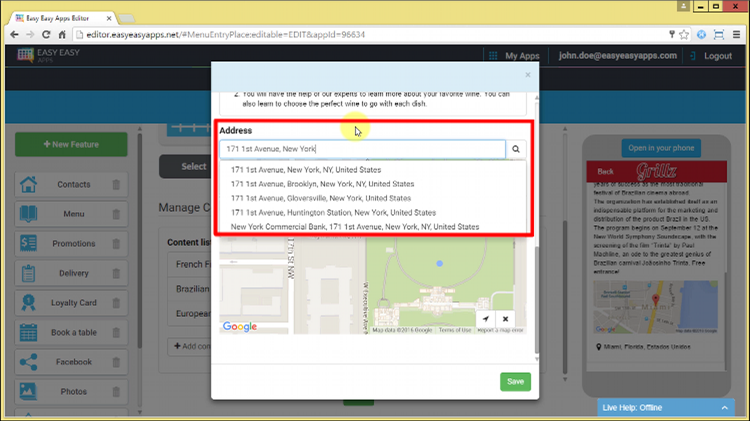This screenshot has width=750, height=421.
Task: Click the Miami, Florida location text
Action: point(647,347)
